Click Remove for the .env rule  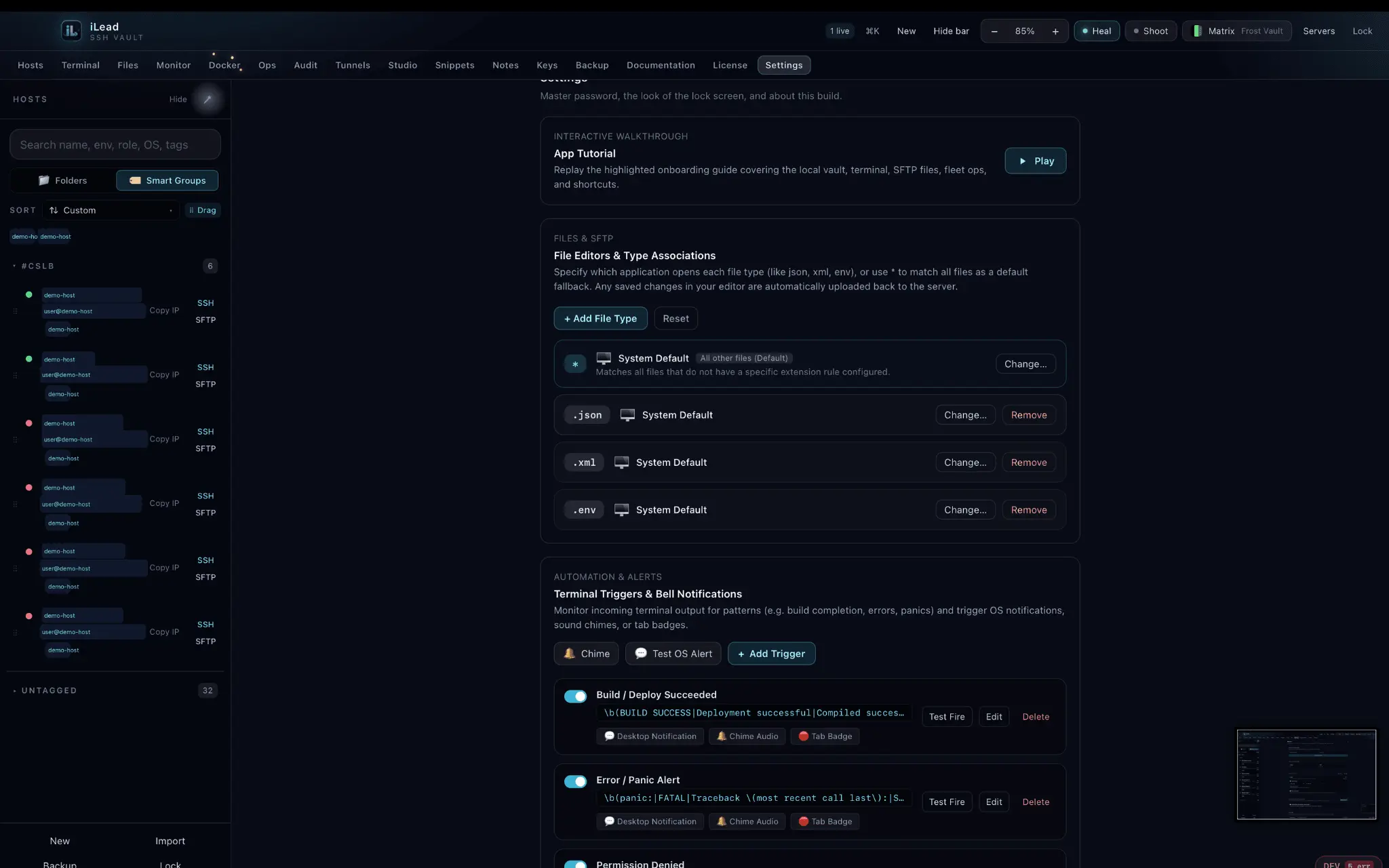(x=1029, y=510)
